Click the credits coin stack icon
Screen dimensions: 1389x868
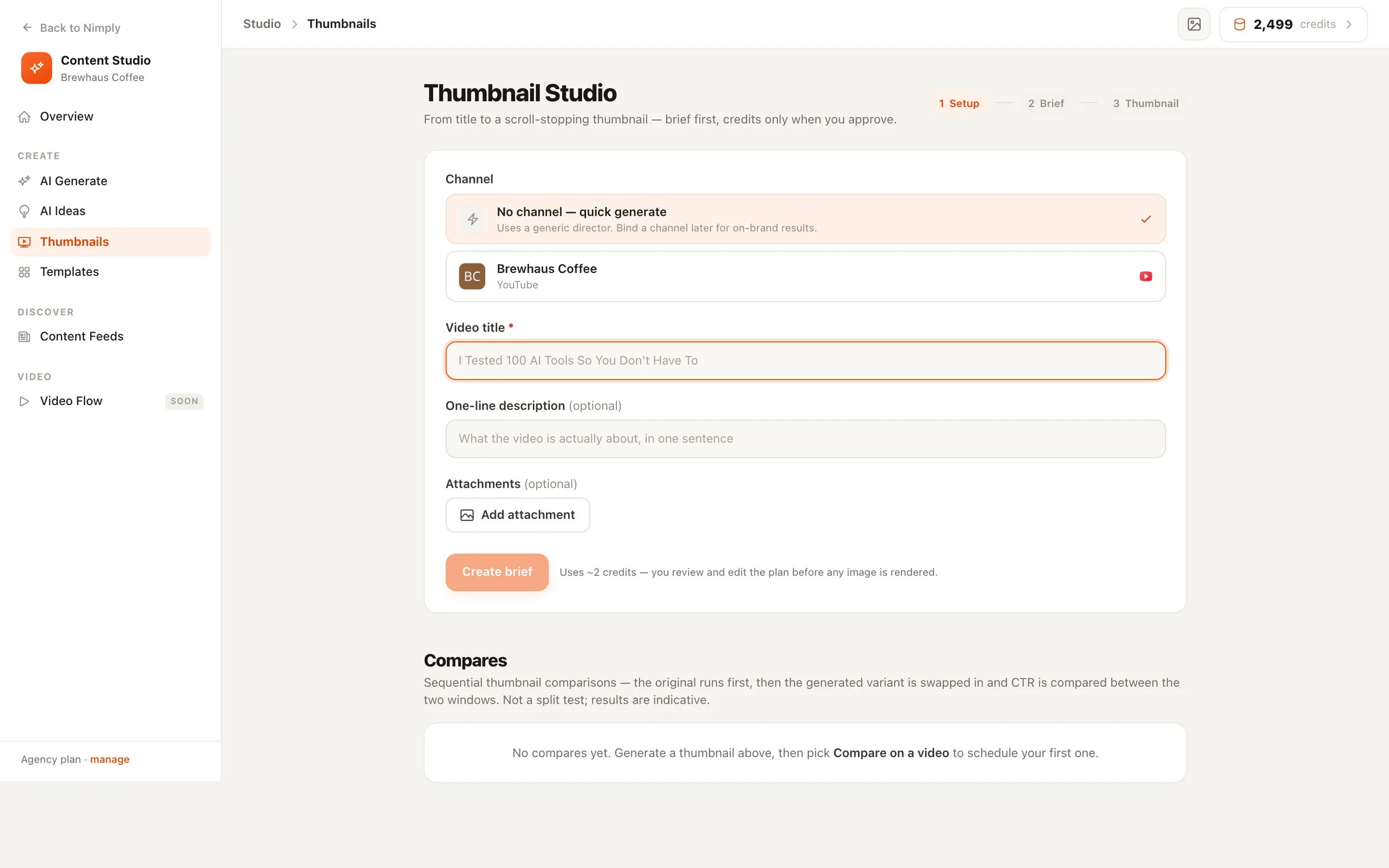[1240, 24]
